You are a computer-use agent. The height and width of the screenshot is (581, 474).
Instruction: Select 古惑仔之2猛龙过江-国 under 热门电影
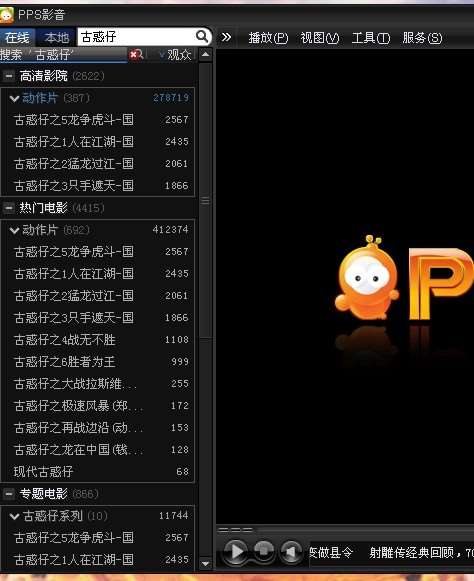tap(98, 296)
